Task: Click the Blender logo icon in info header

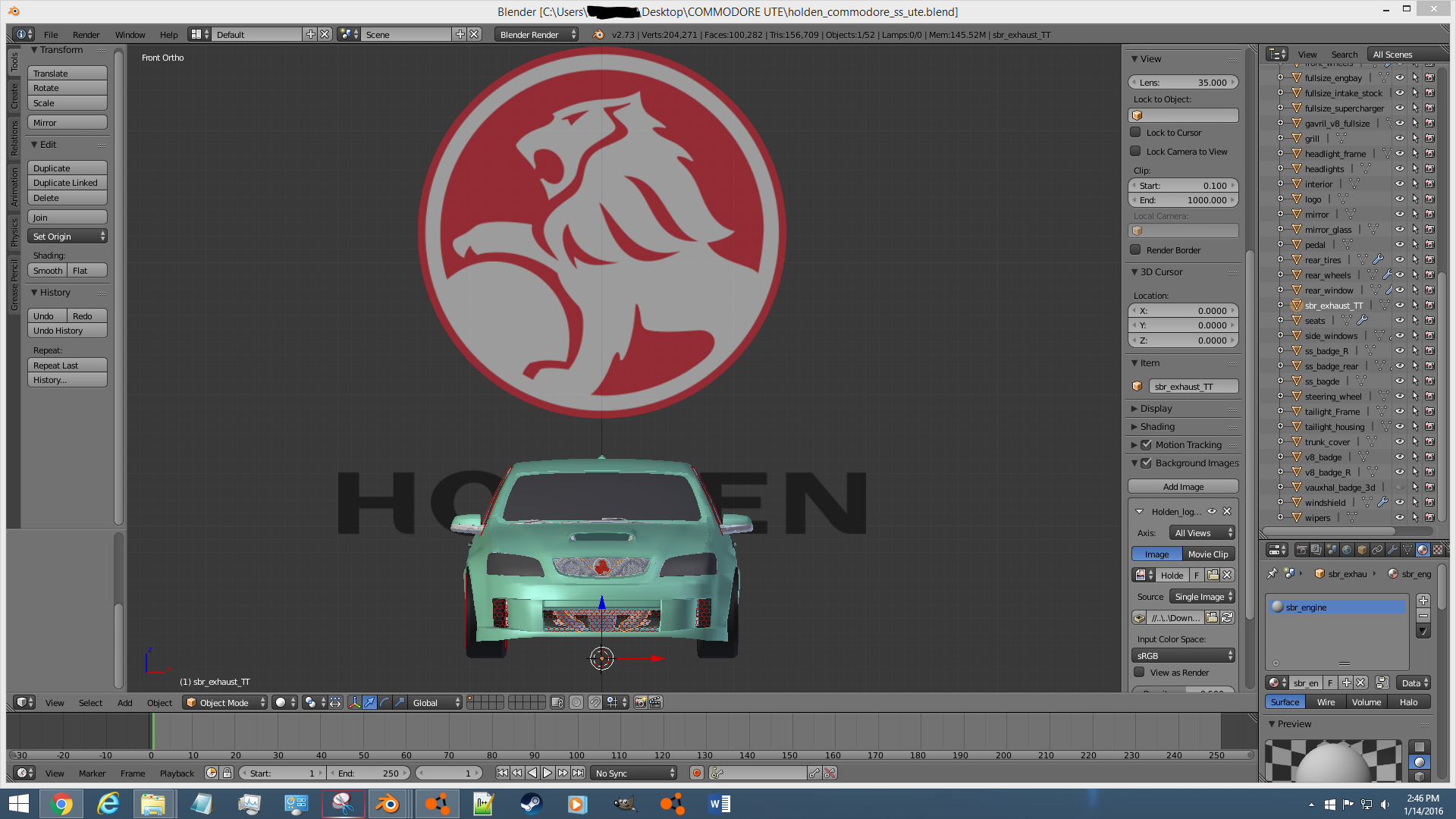Action: [598, 35]
